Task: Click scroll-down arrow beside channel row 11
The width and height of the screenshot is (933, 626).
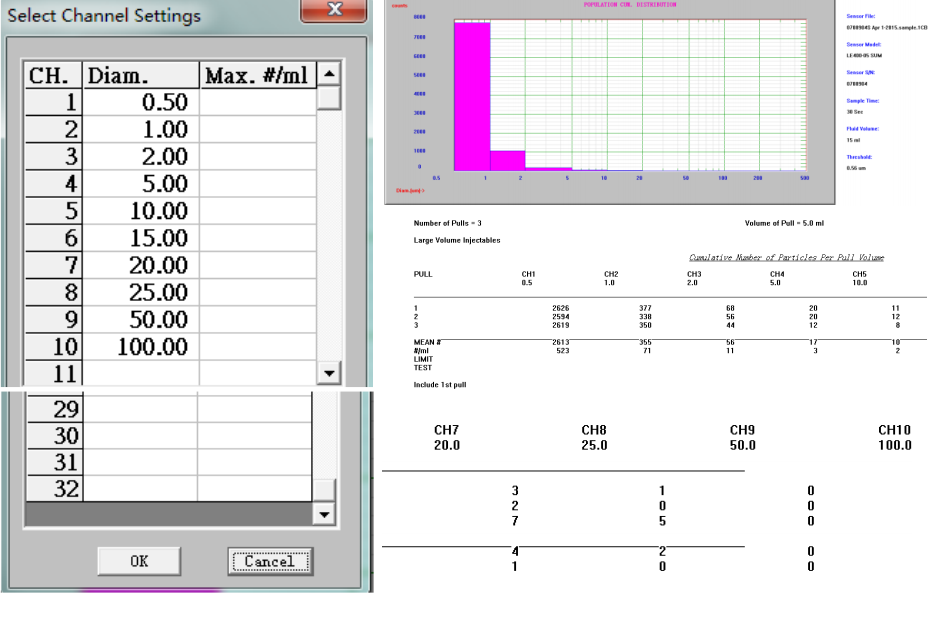Action: click(328, 374)
